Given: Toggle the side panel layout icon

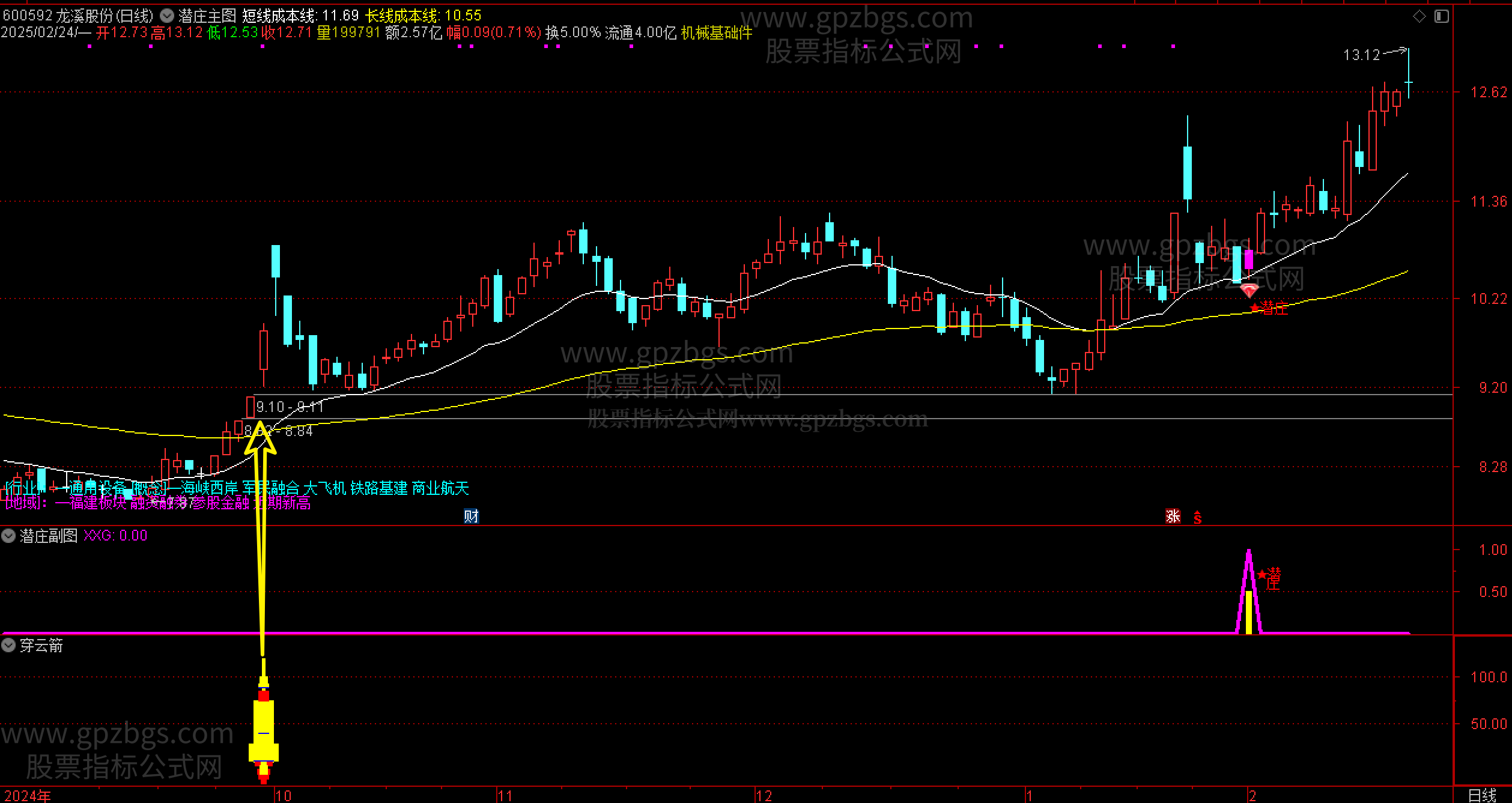Looking at the screenshot, I should click(1442, 16).
